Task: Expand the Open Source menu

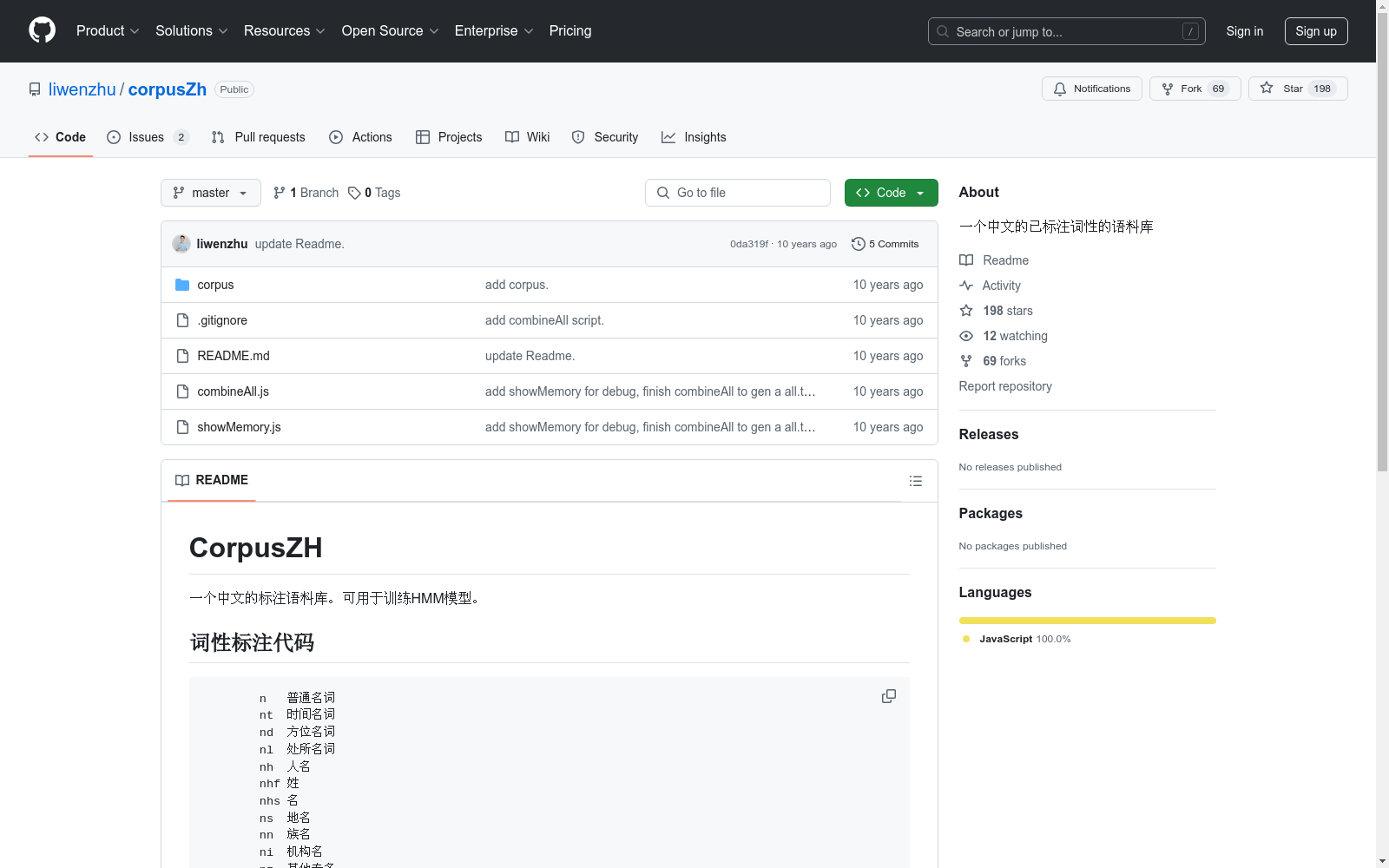Action: (x=391, y=30)
